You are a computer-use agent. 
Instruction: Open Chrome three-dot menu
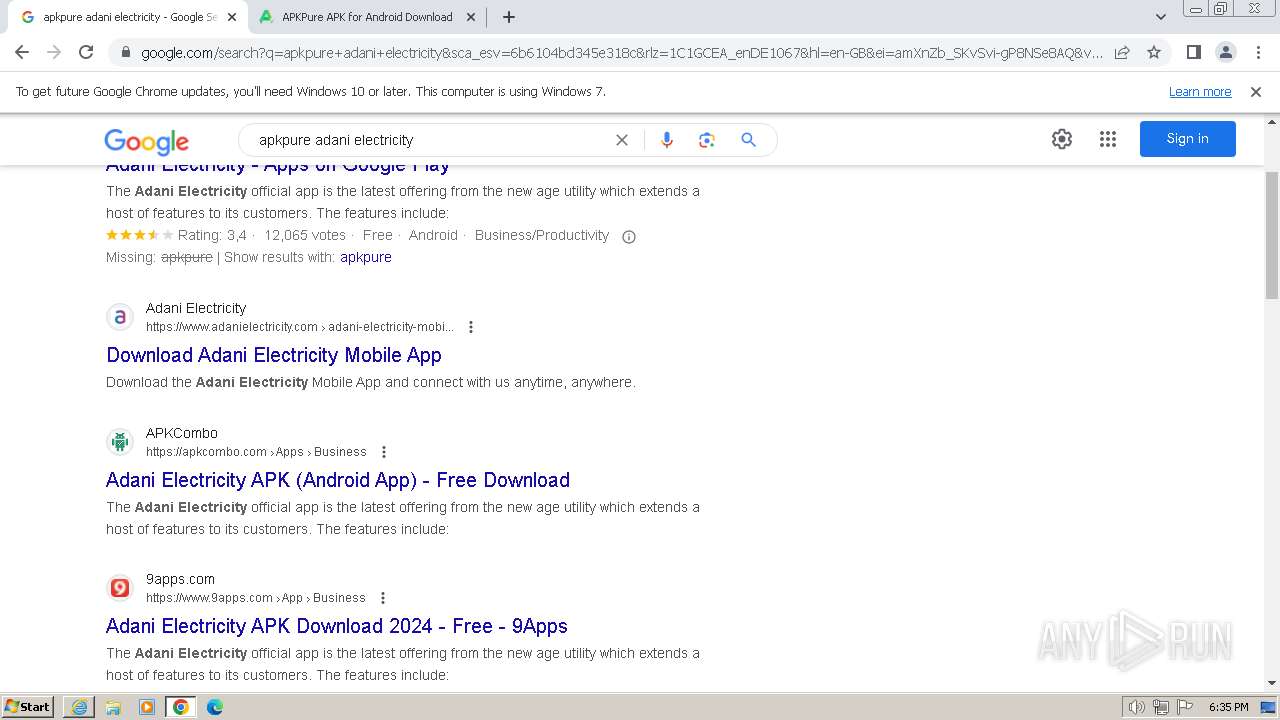(x=1258, y=52)
